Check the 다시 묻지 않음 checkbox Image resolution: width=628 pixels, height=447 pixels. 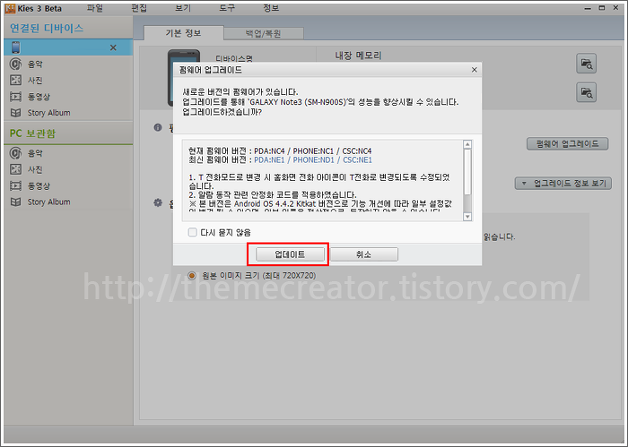(x=193, y=232)
